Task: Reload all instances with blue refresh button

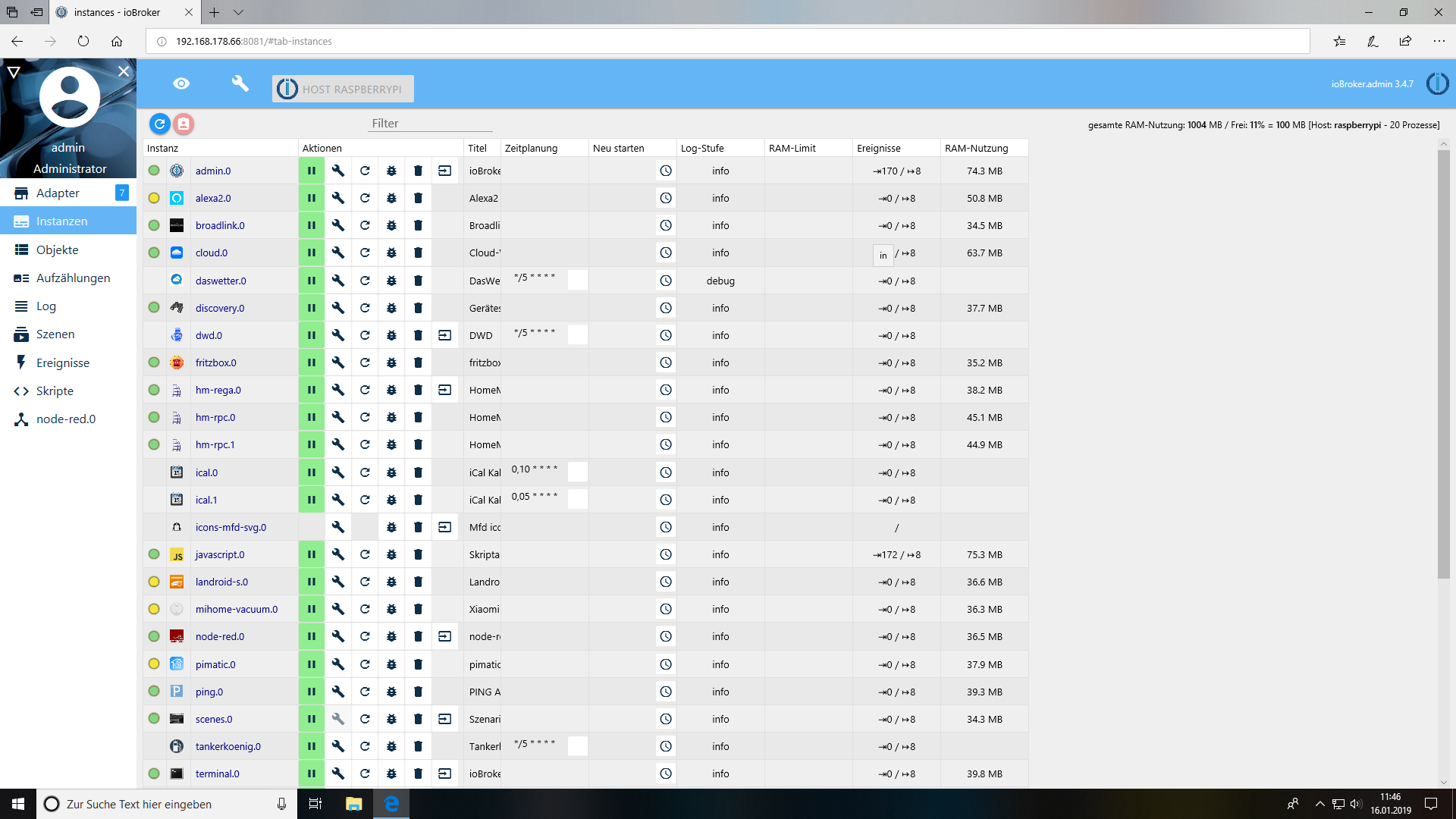Action: pos(159,124)
